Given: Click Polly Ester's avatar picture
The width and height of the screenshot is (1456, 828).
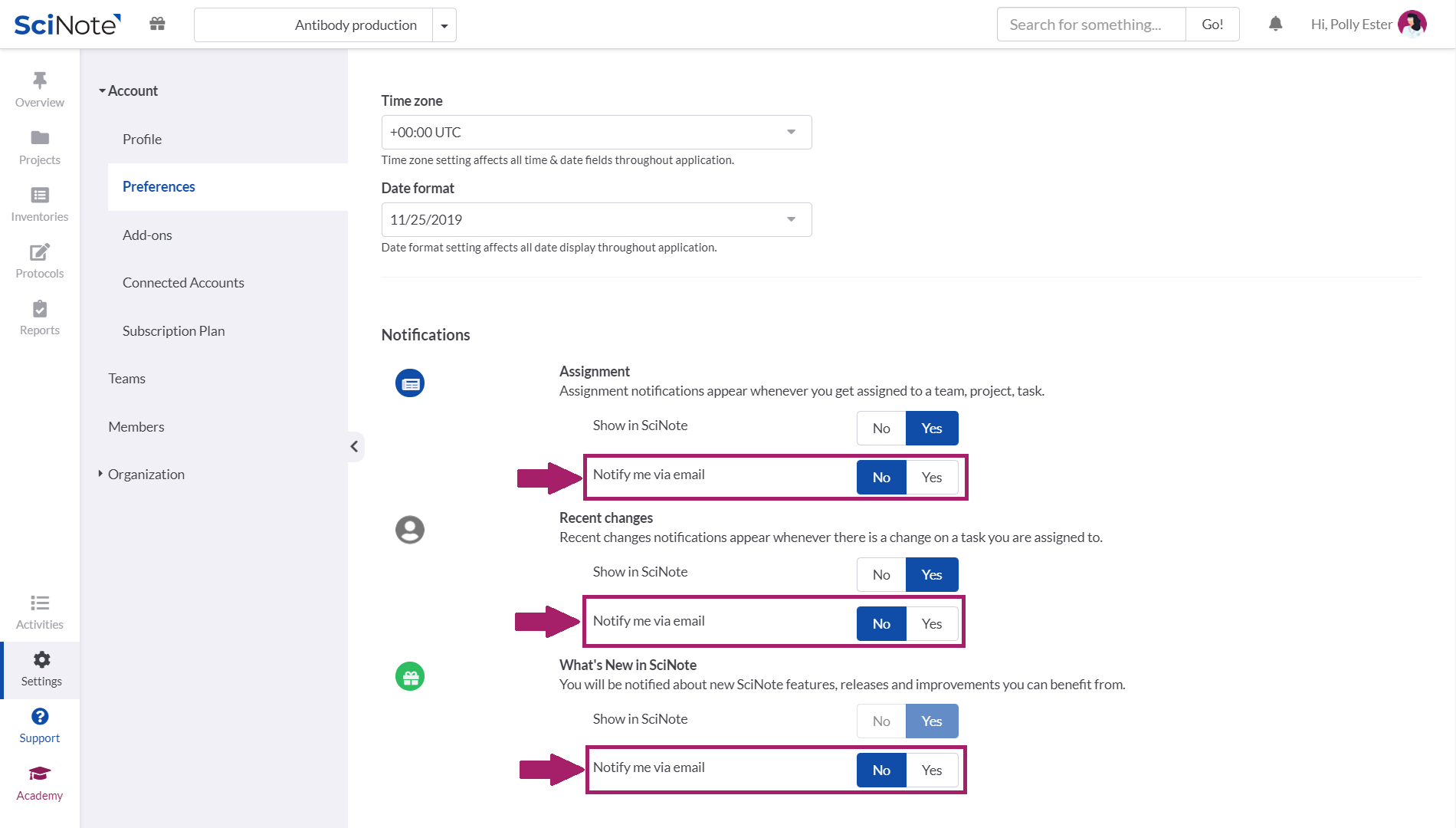Looking at the screenshot, I should click(x=1412, y=24).
